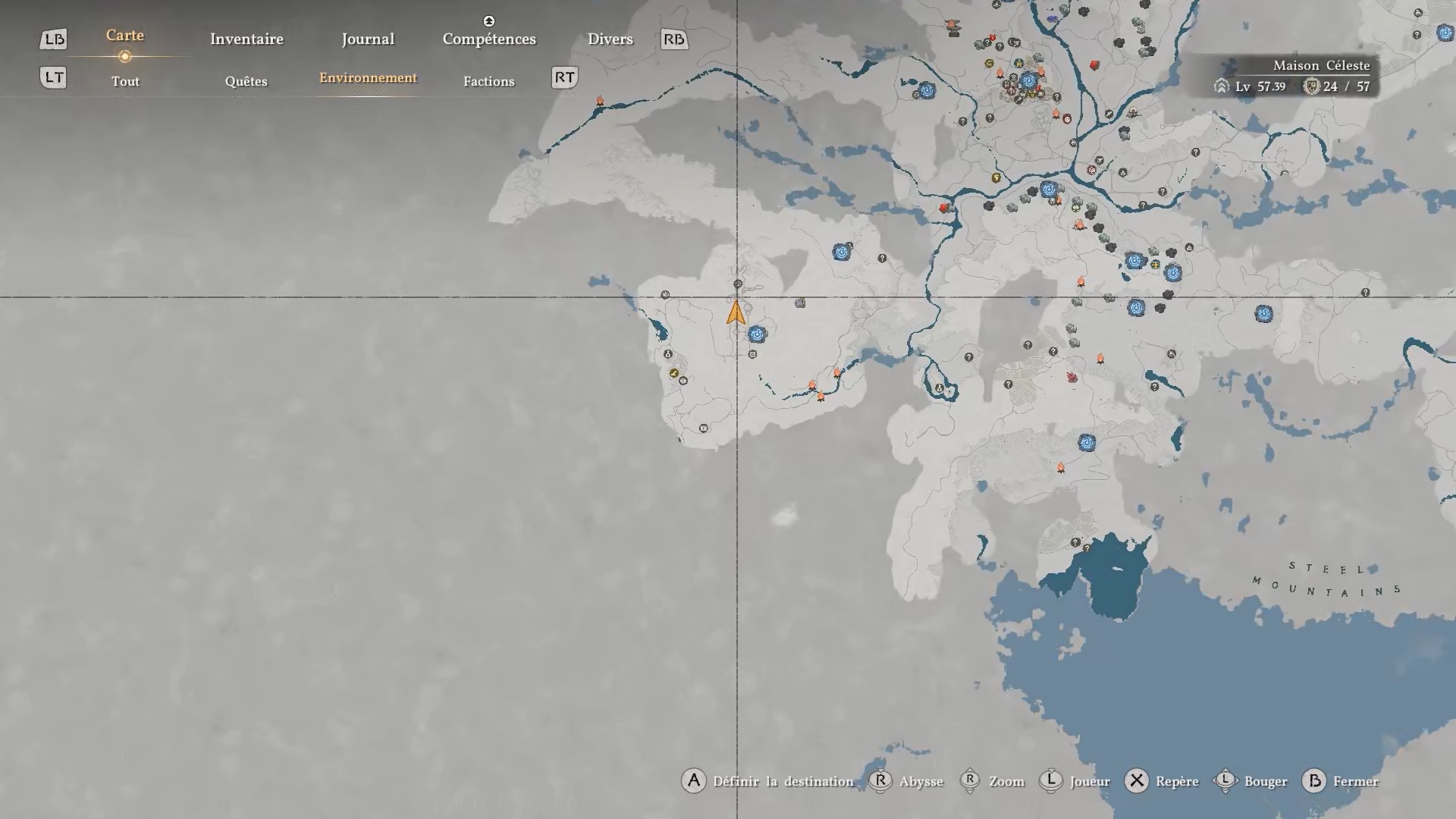Select the blue fast-travel point right of the player
The height and width of the screenshot is (819, 1456).
tap(756, 334)
